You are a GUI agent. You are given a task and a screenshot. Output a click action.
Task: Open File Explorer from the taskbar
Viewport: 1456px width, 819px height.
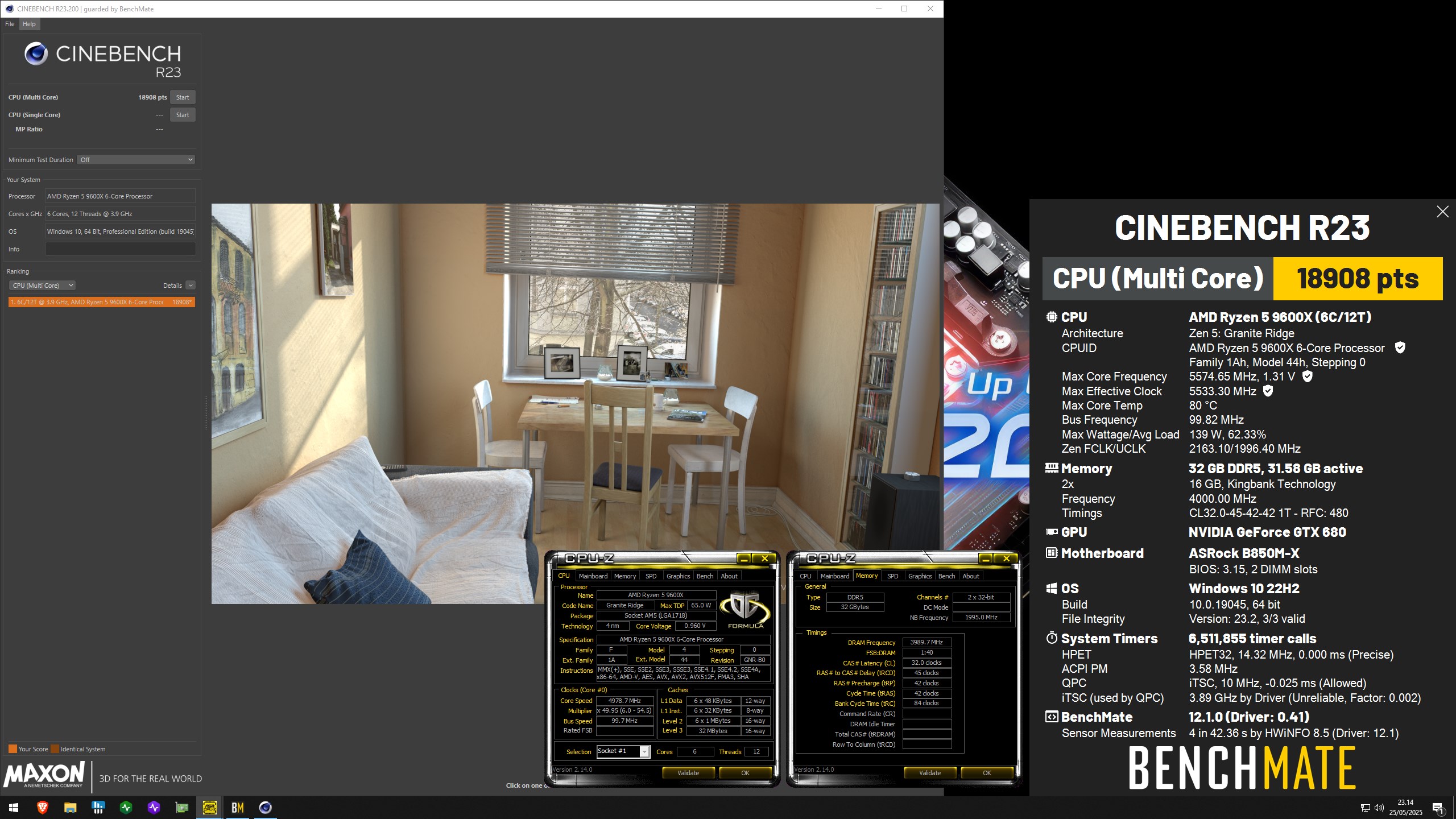[x=70, y=808]
